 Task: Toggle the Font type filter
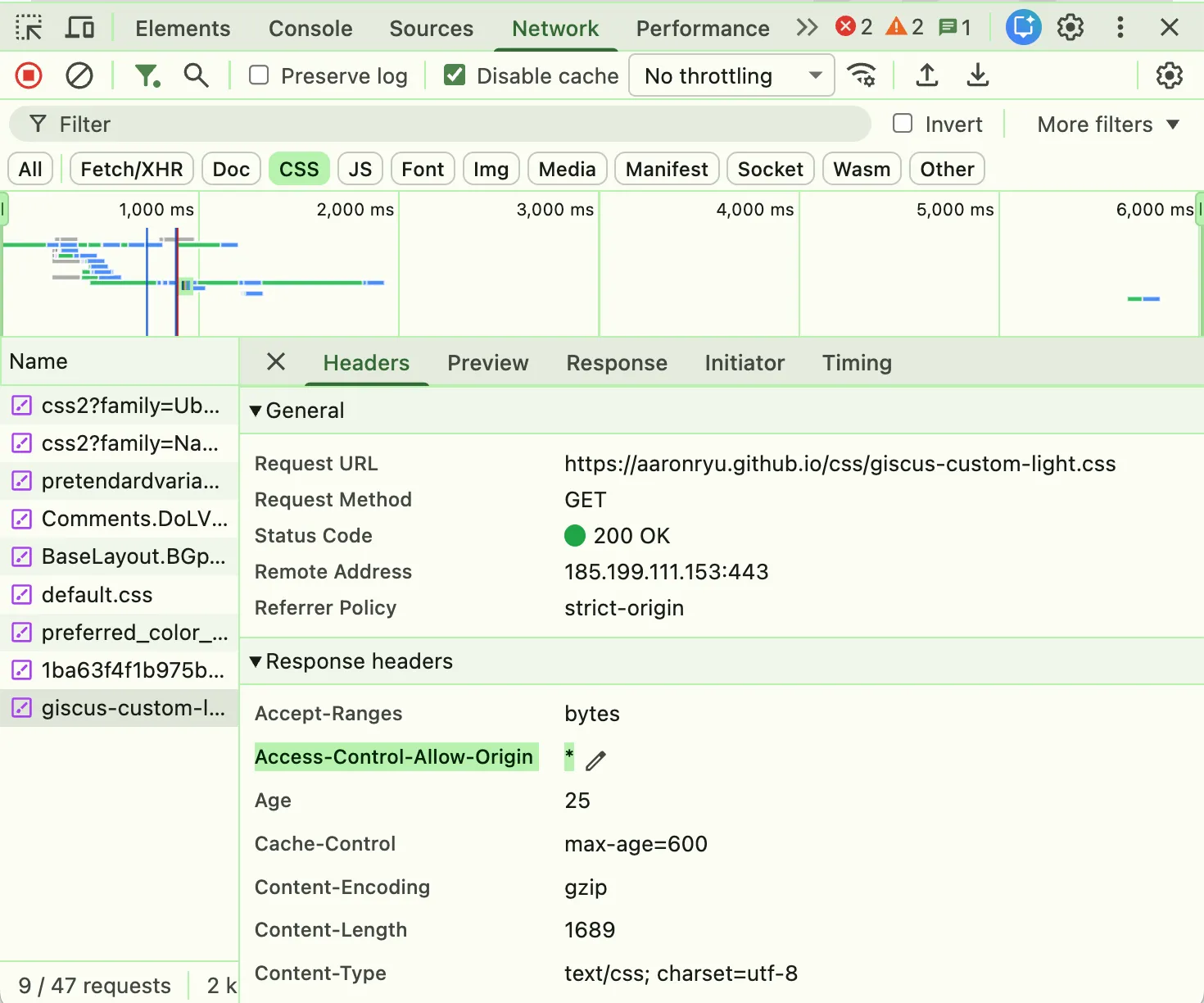[x=423, y=169]
